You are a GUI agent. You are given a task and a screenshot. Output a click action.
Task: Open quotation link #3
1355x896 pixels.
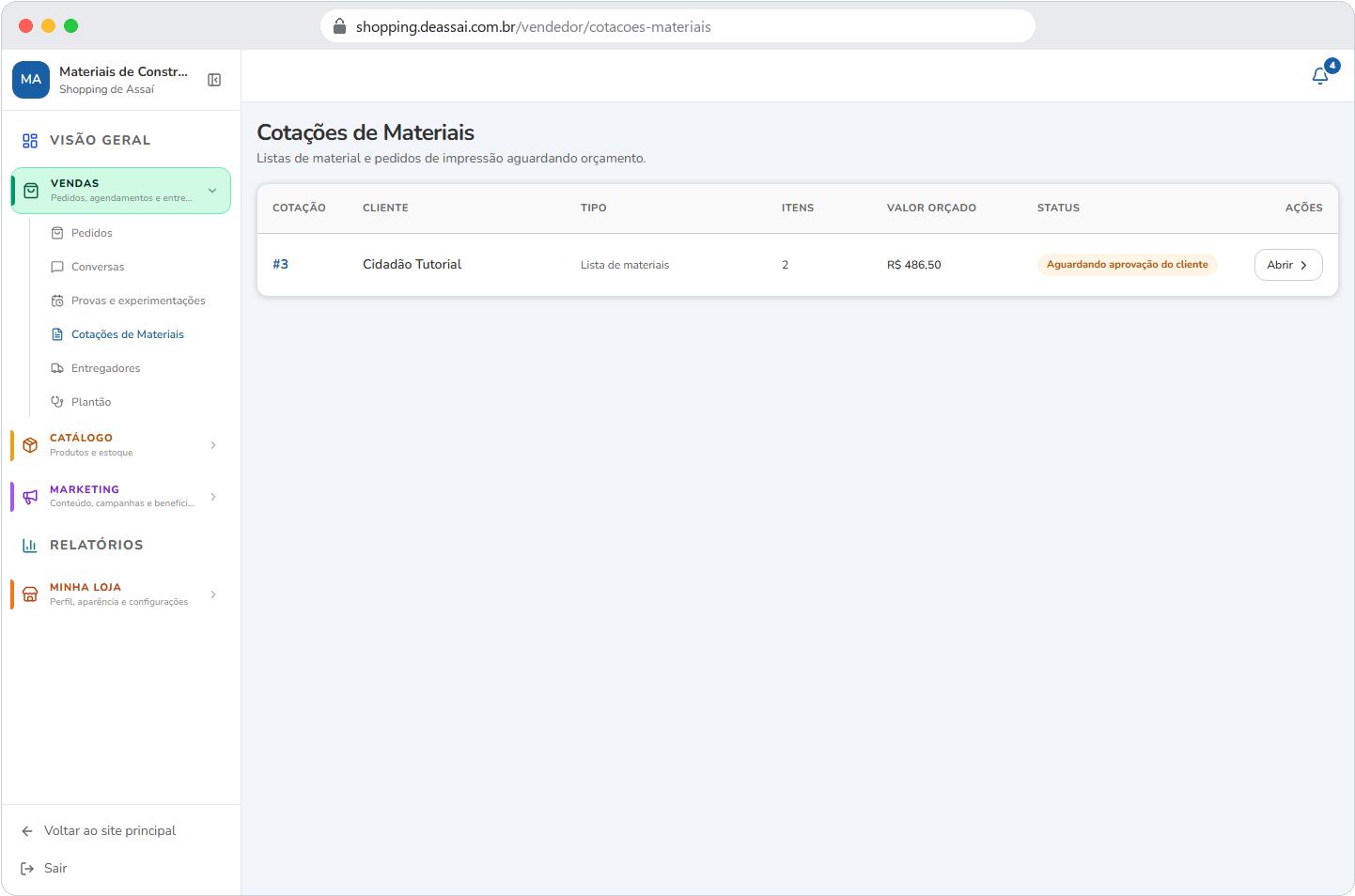[280, 264]
